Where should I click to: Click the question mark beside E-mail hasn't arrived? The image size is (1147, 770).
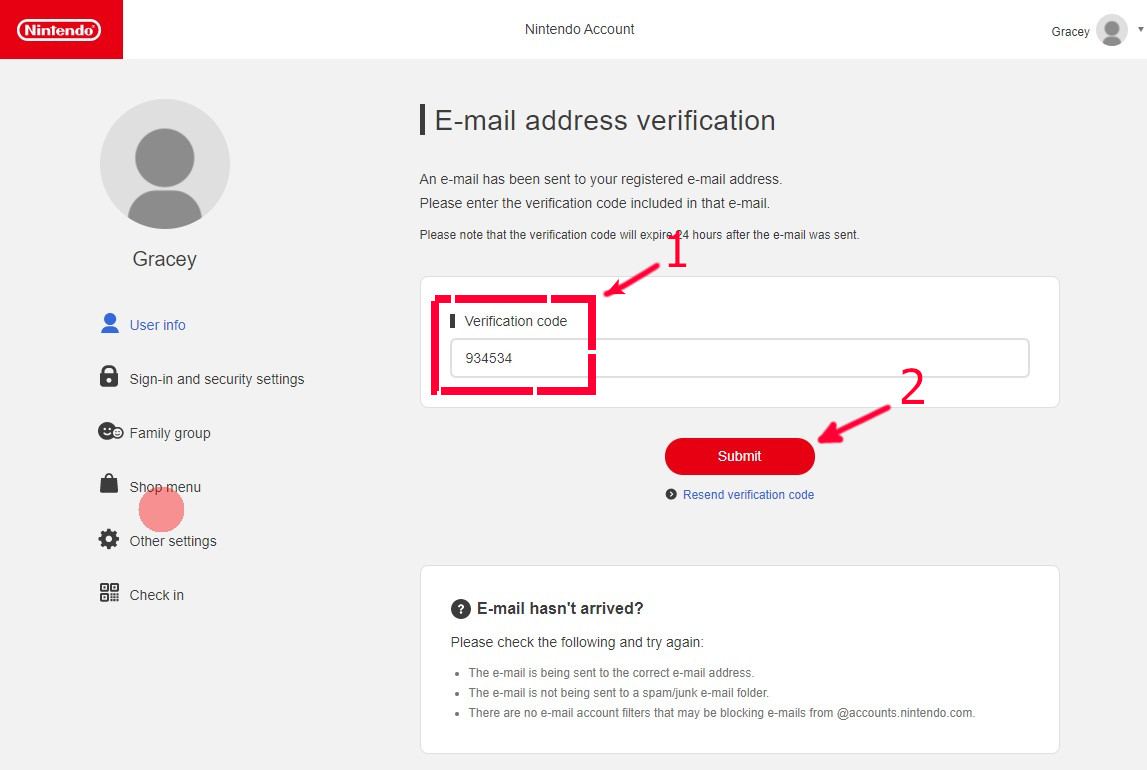click(459, 608)
